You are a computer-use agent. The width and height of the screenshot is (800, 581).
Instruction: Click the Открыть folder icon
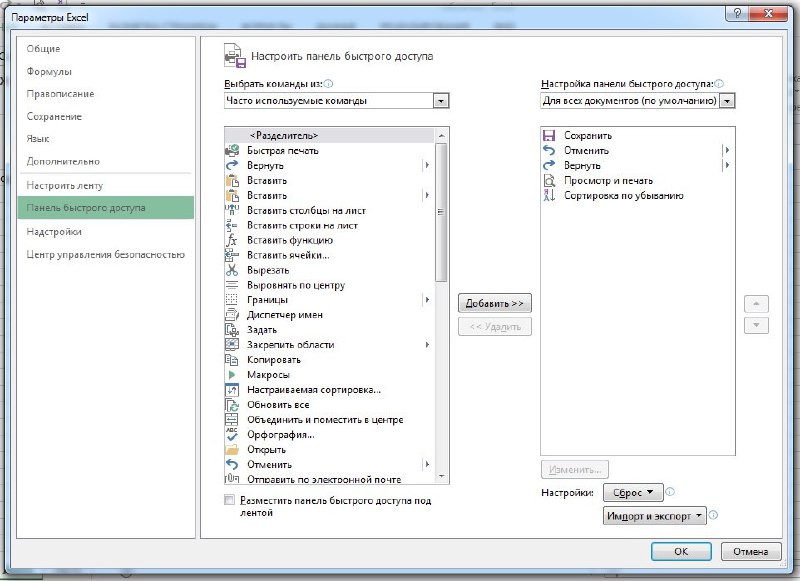tap(232, 449)
